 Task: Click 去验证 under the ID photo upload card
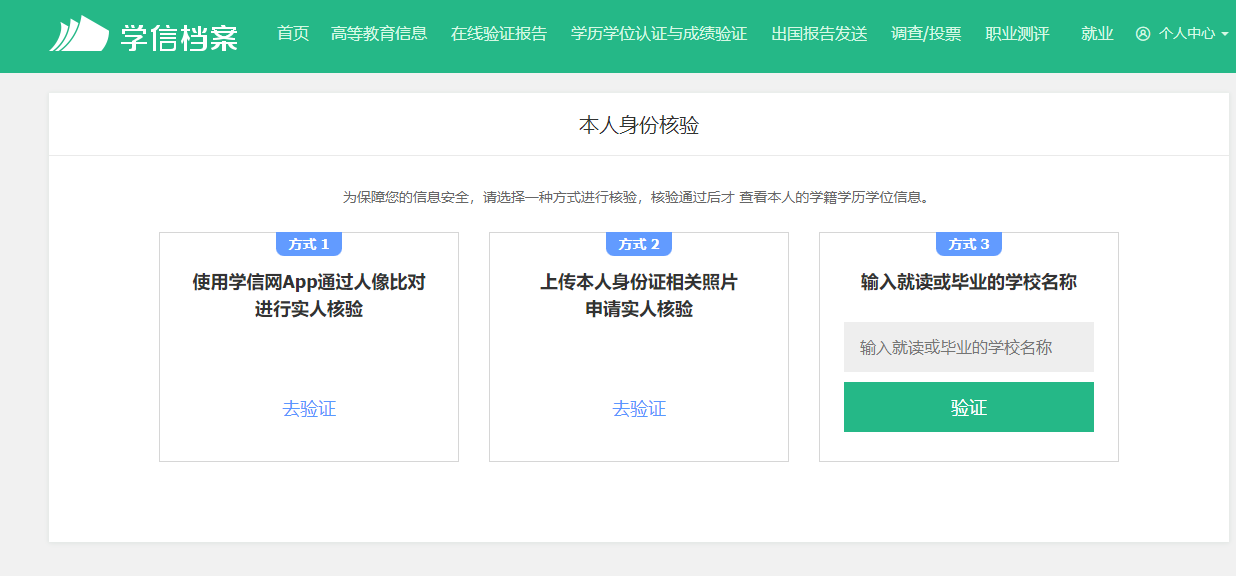coord(639,409)
